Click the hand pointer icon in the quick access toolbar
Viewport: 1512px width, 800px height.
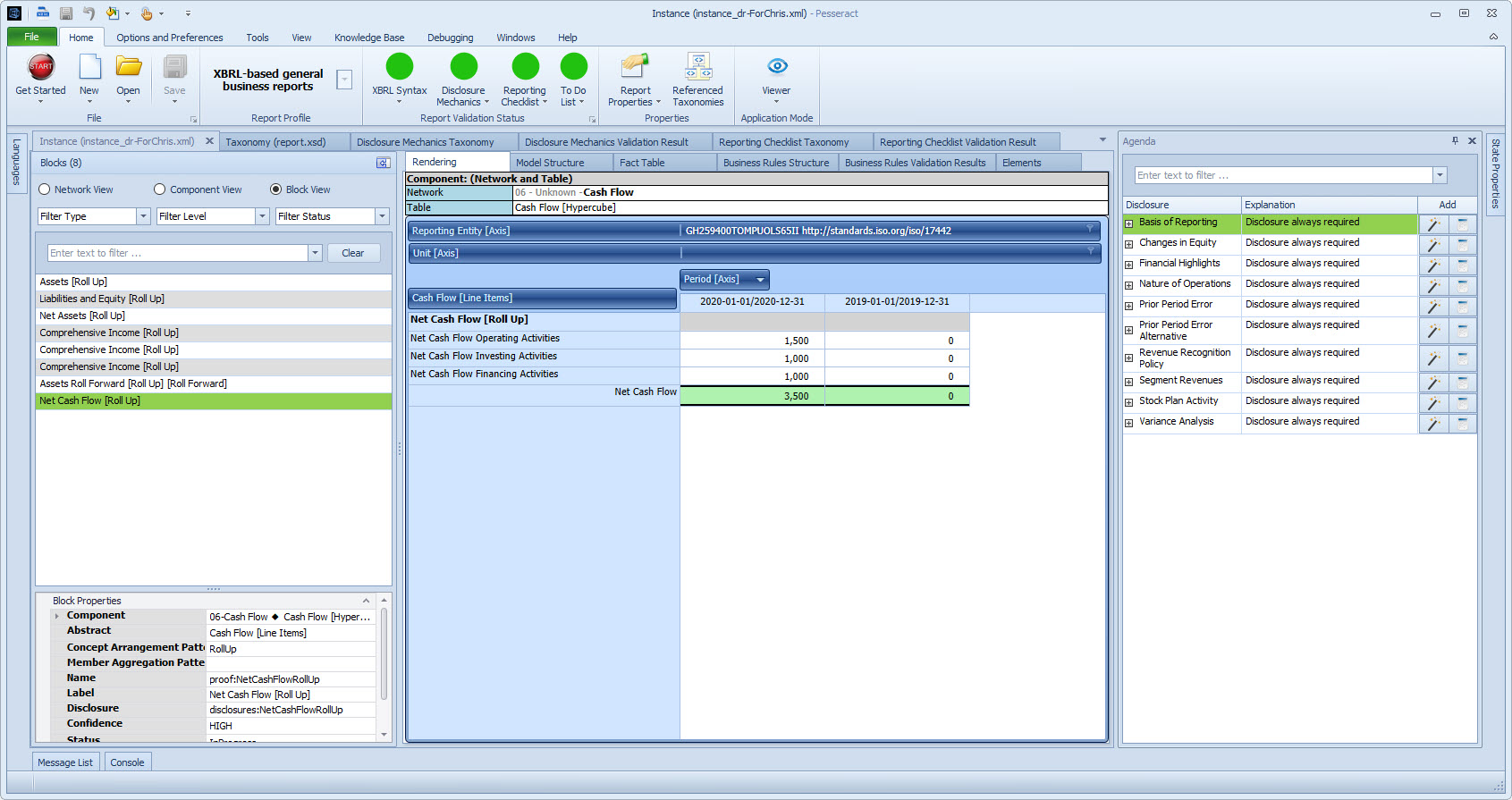click(147, 13)
